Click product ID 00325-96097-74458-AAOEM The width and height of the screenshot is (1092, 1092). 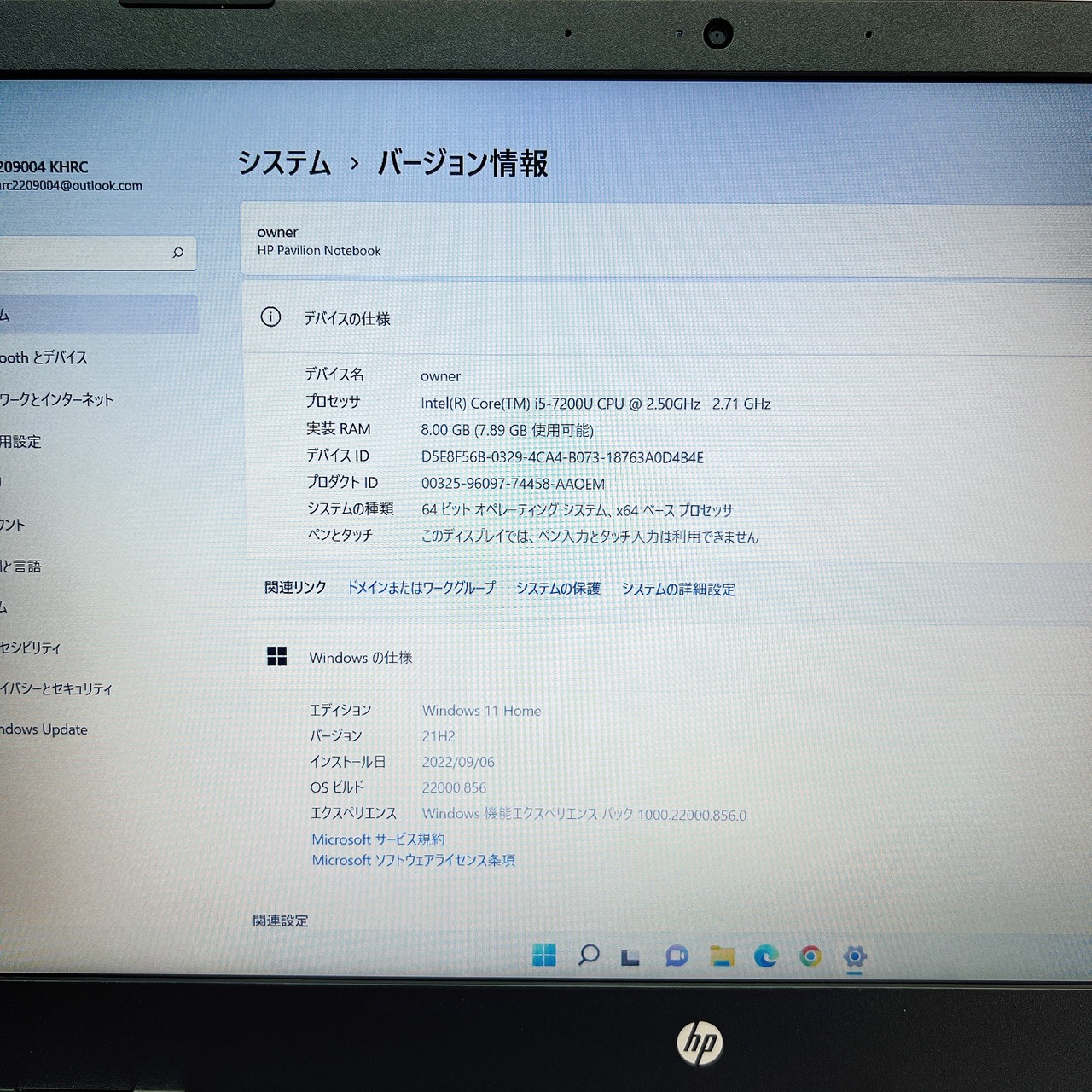pos(513,484)
